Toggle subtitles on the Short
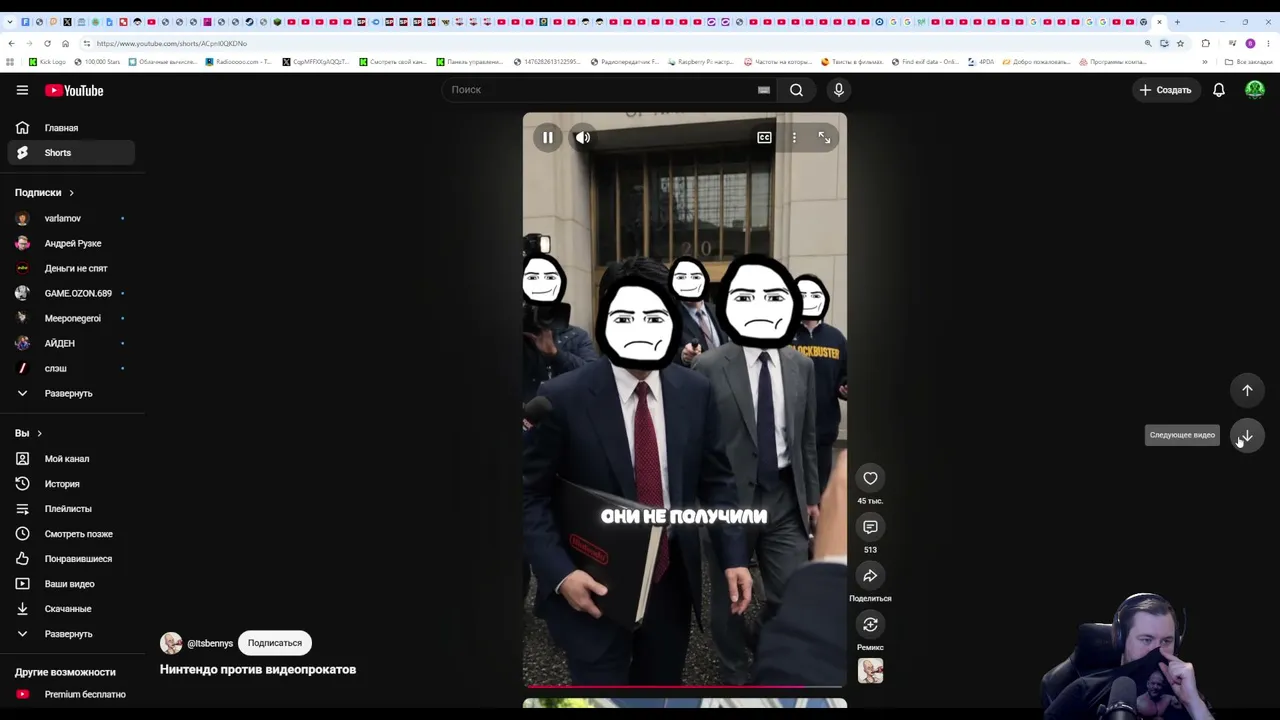The width and height of the screenshot is (1280, 720). coord(764,137)
